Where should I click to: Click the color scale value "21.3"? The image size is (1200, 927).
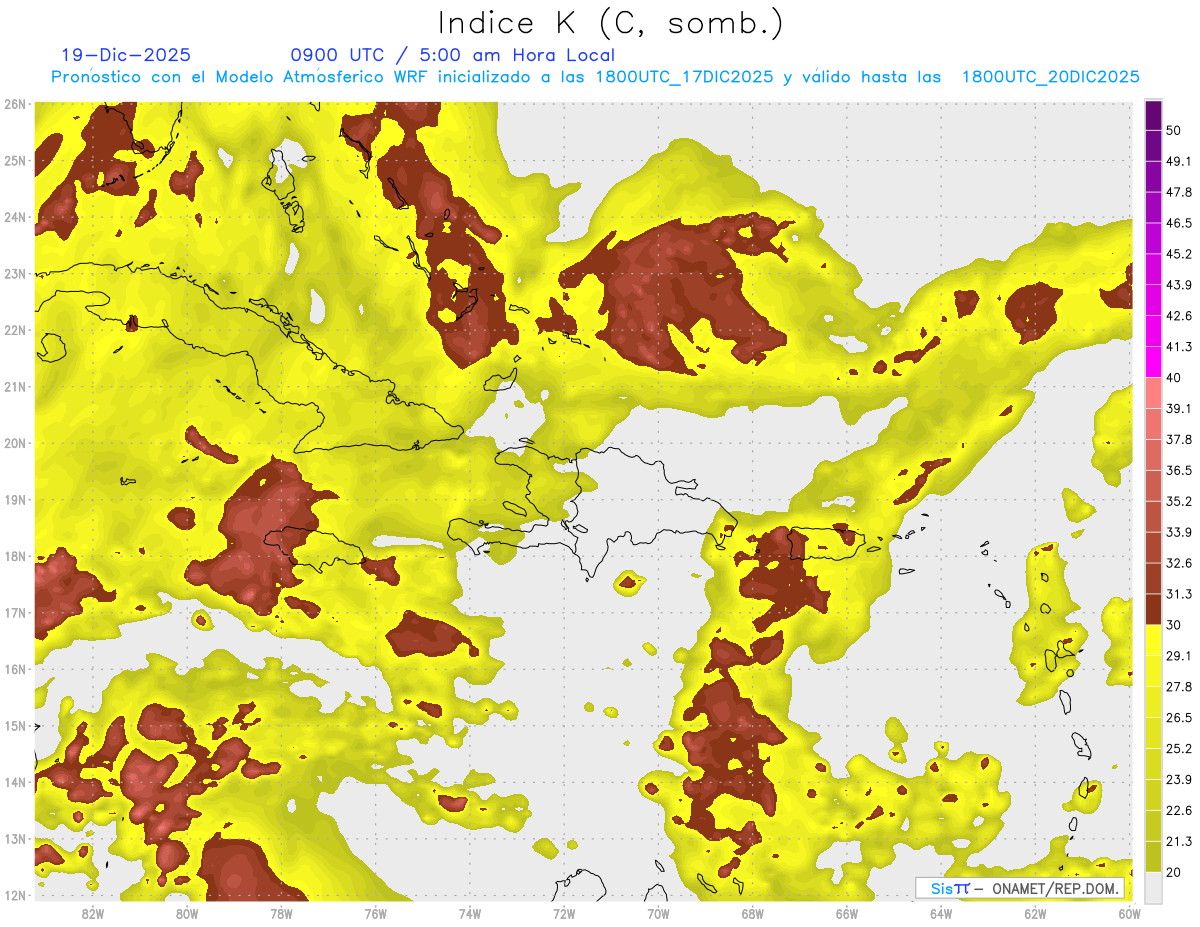coord(1179,841)
